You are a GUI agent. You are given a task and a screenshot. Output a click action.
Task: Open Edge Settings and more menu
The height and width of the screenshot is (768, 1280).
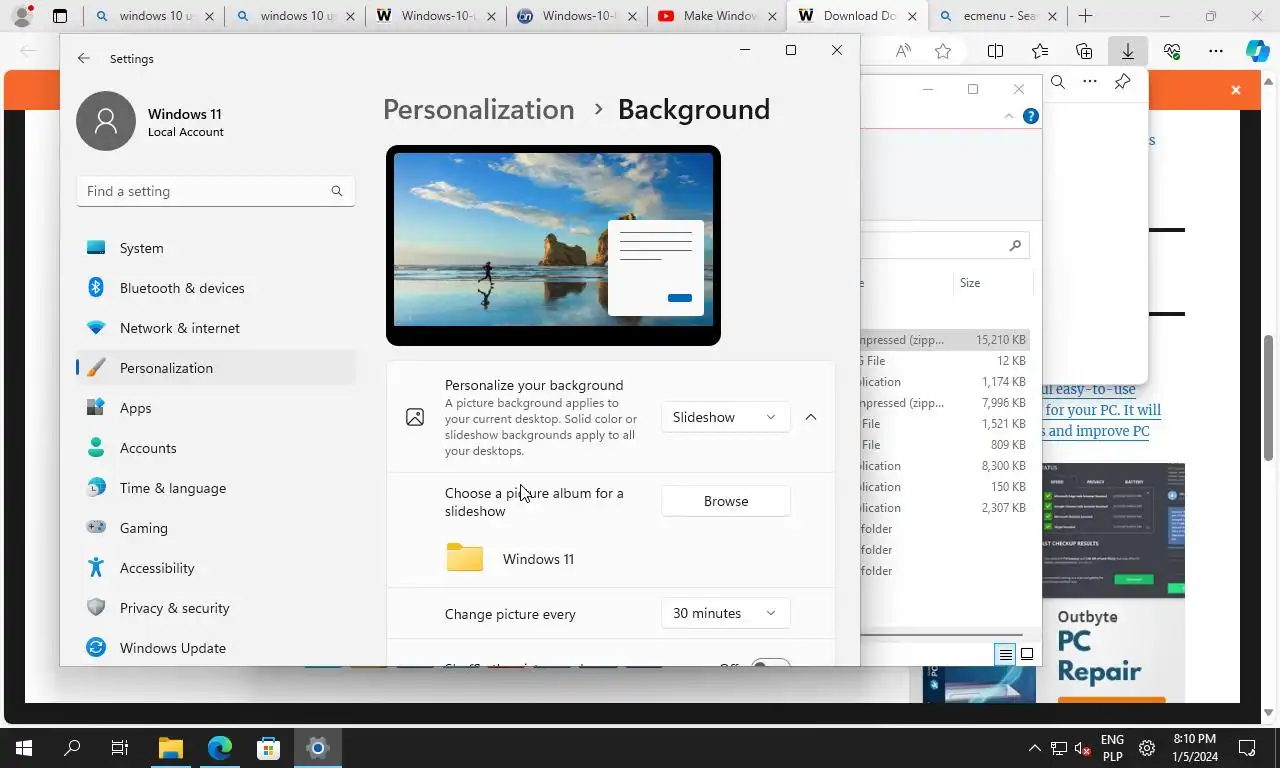(x=1215, y=51)
